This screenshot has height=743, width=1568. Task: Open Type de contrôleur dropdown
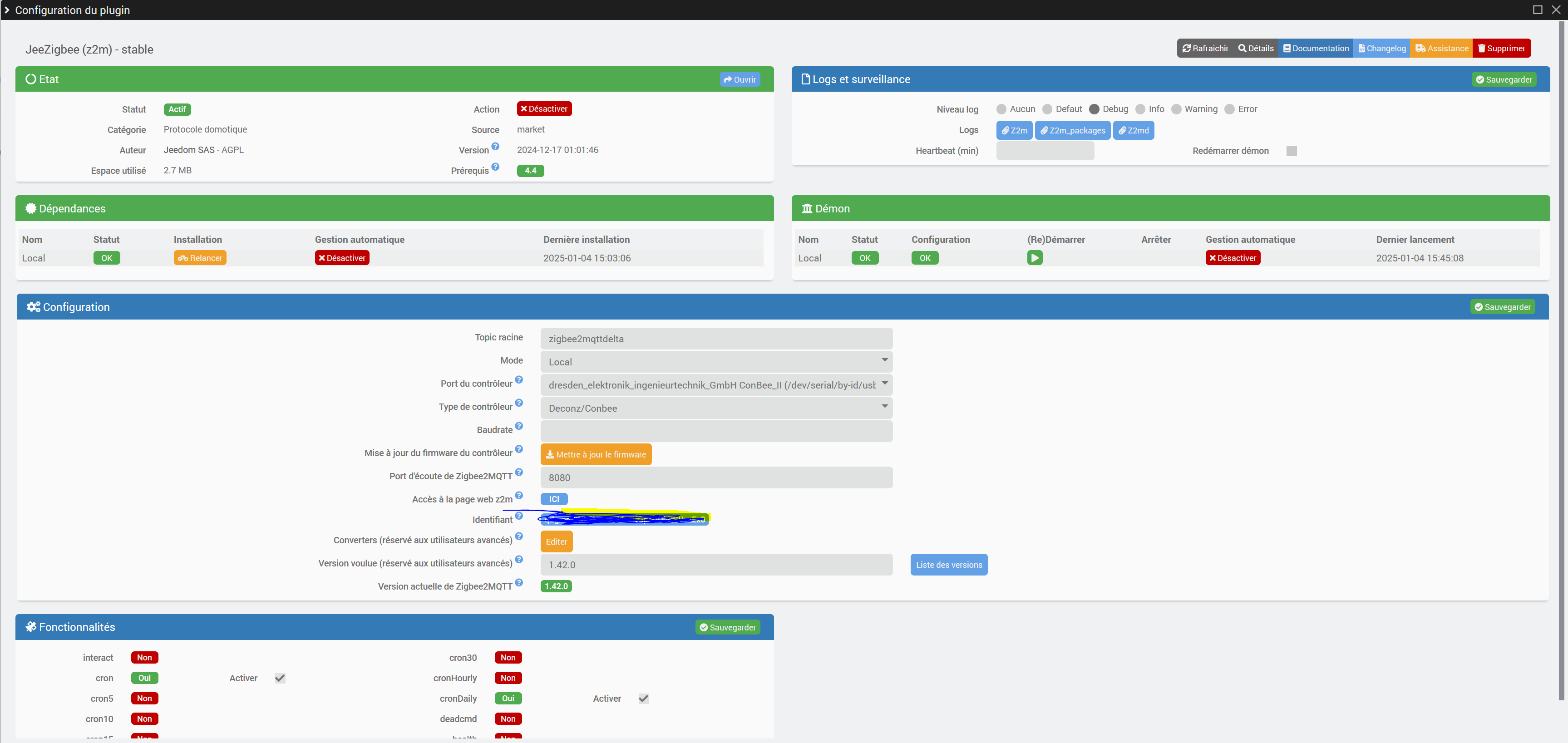(716, 408)
